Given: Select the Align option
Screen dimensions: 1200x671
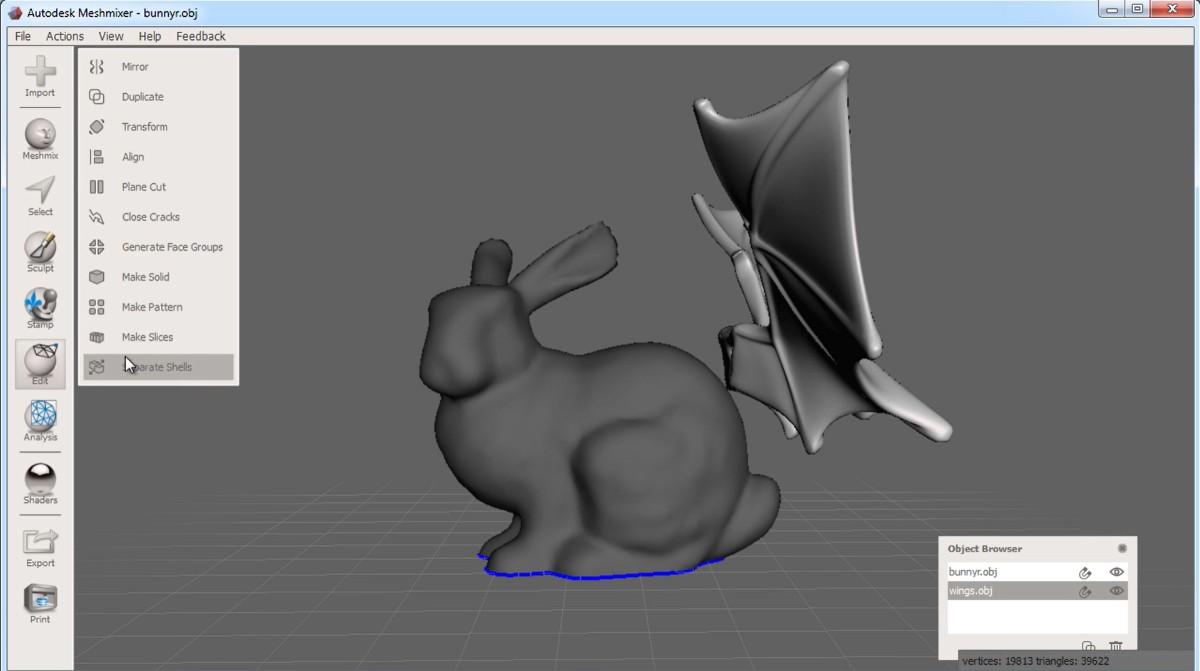Looking at the screenshot, I should point(158,157).
